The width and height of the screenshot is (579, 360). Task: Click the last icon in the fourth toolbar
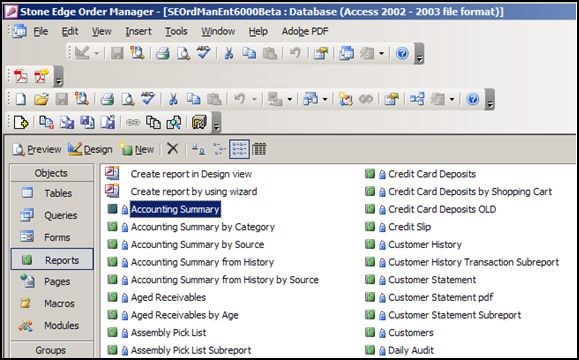coord(199,122)
